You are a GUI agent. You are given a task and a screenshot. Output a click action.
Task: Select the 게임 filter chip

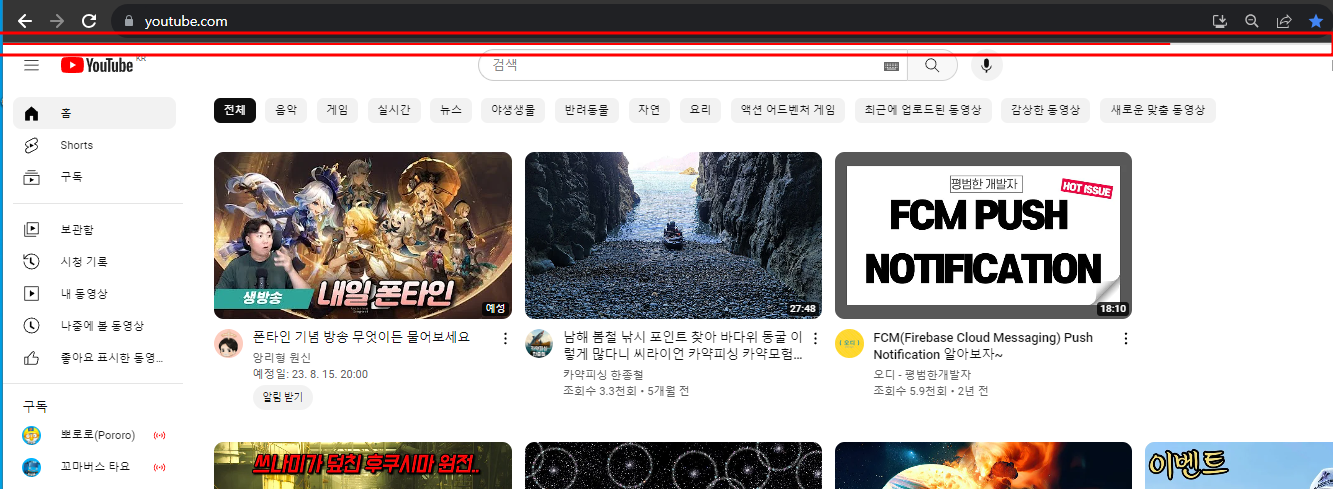pyautogui.click(x=338, y=110)
